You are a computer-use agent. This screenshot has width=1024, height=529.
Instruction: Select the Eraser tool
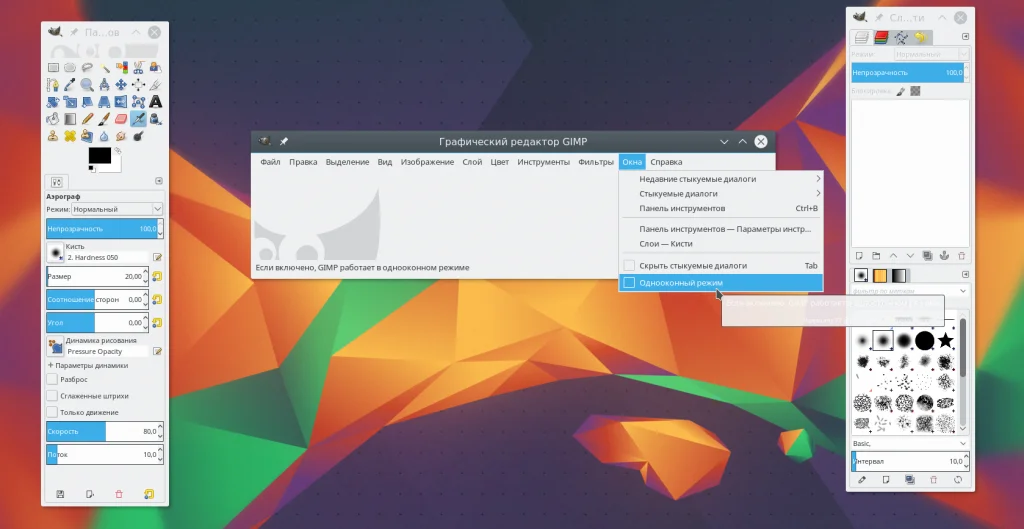coord(121,119)
